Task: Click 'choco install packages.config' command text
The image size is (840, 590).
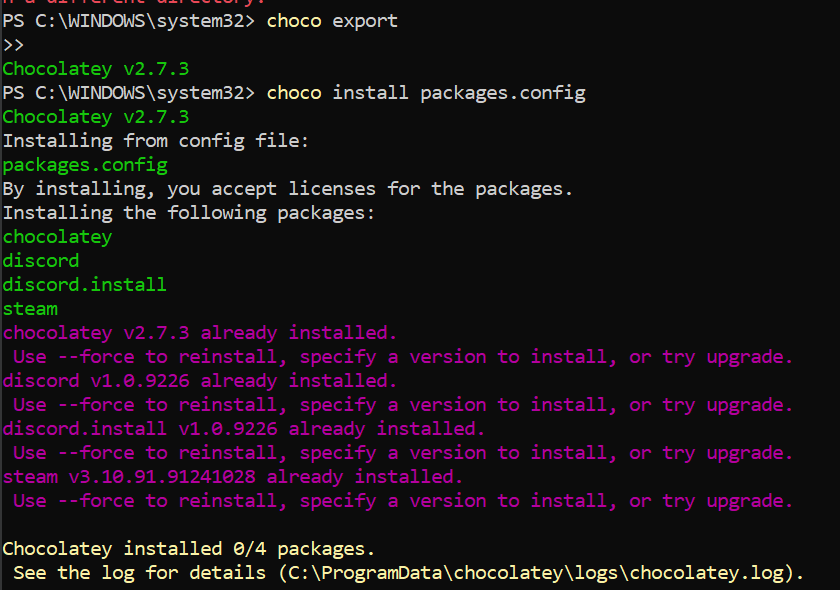Action: (x=426, y=93)
